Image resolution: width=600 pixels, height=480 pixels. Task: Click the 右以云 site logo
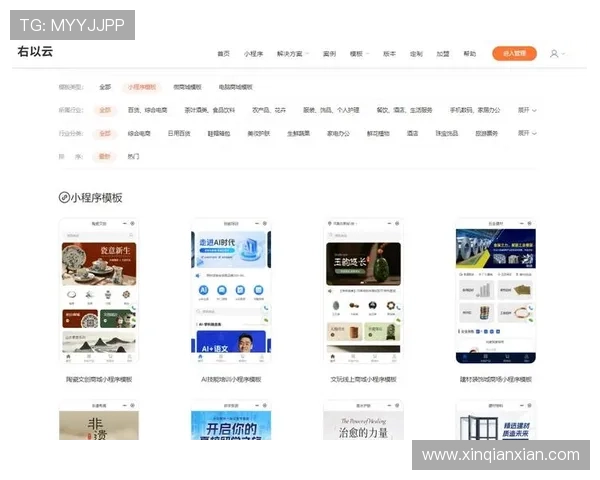coord(35,51)
